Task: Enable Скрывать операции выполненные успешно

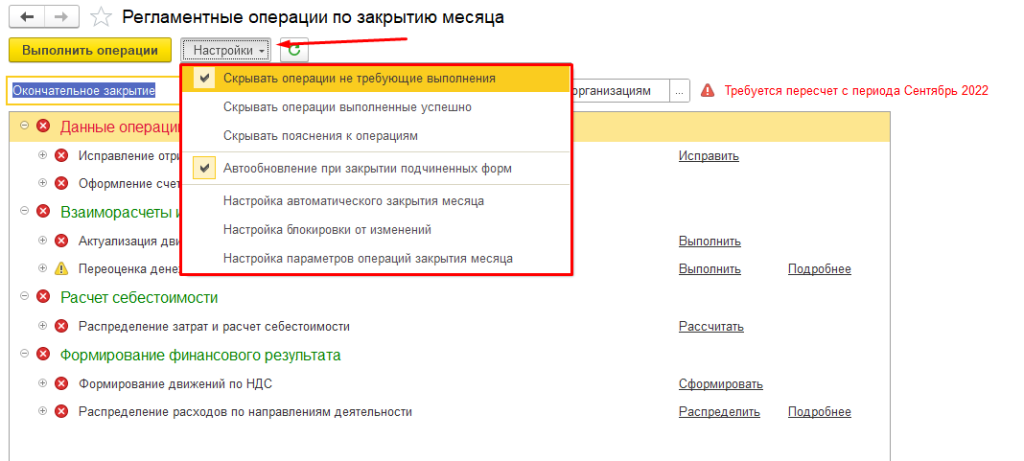Action: 347,107
